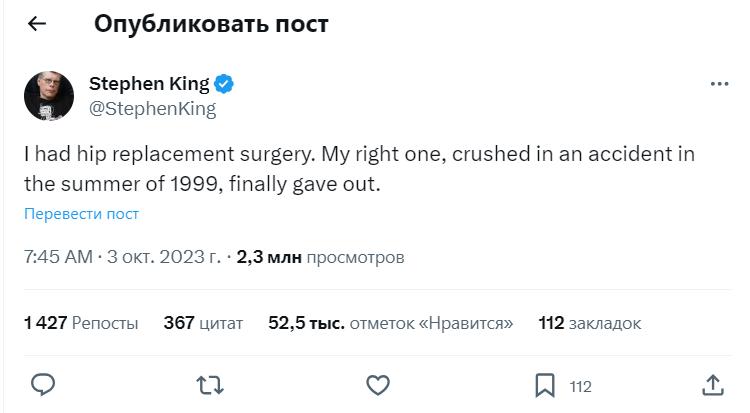Viewport: 750px width, 413px height.
Task: Click the 112 закладок count
Action: pyautogui.click(x=589, y=323)
